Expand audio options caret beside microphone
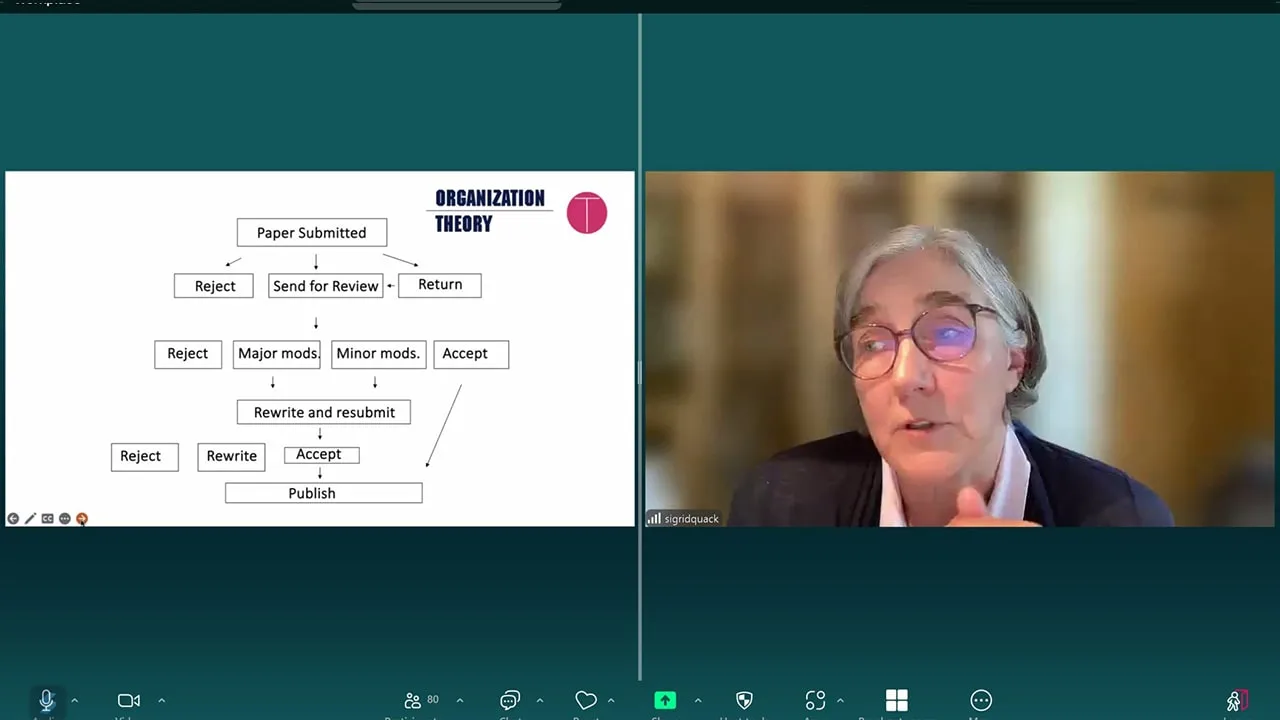1280x720 pixels. pyautogui.click(x=74, y=701)
